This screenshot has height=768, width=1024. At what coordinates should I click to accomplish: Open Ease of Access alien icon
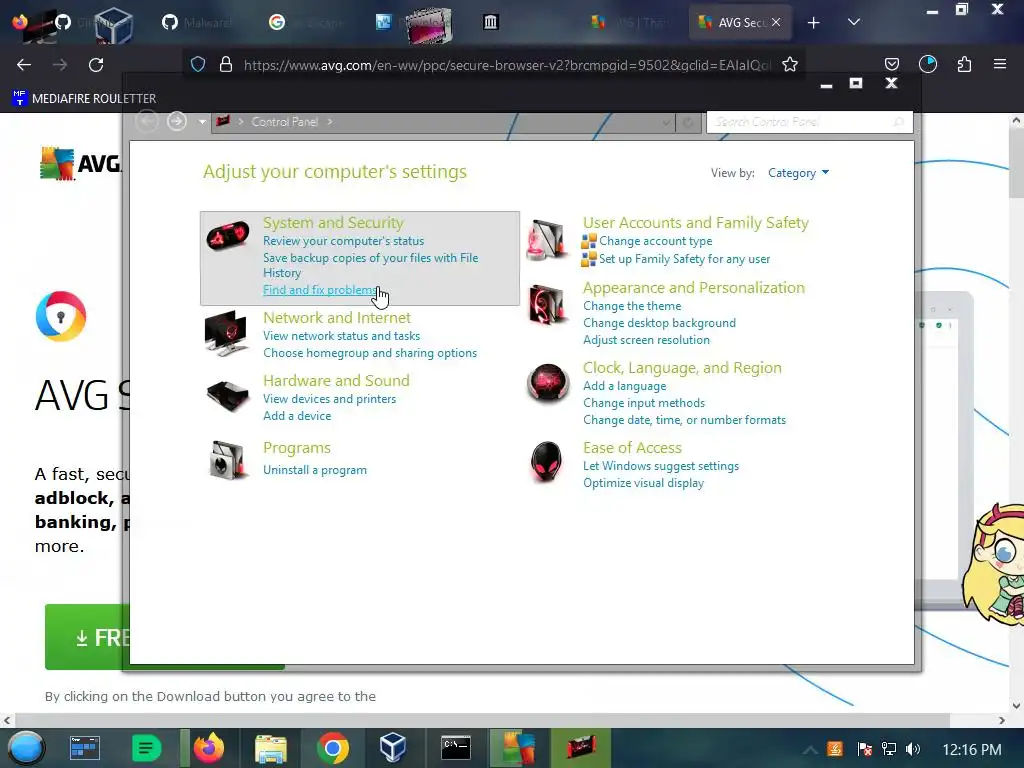pos(547,461)
